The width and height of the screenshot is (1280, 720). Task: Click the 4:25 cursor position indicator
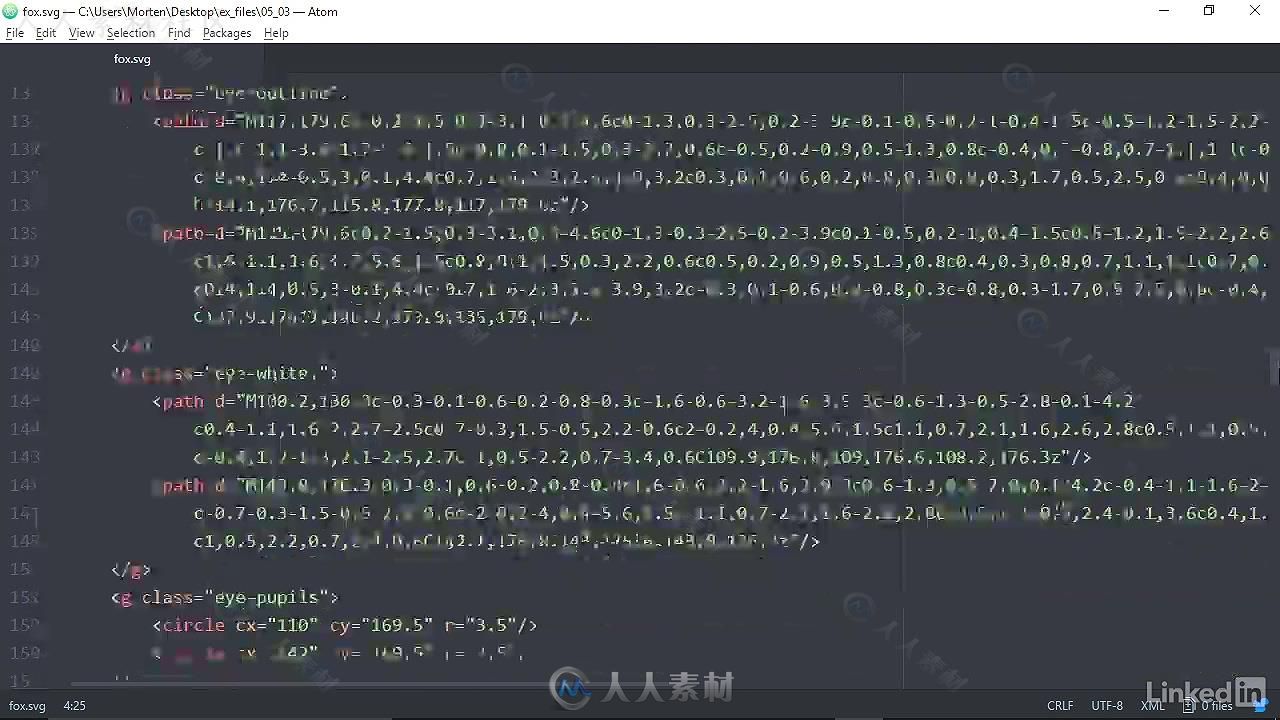[74, 705]
